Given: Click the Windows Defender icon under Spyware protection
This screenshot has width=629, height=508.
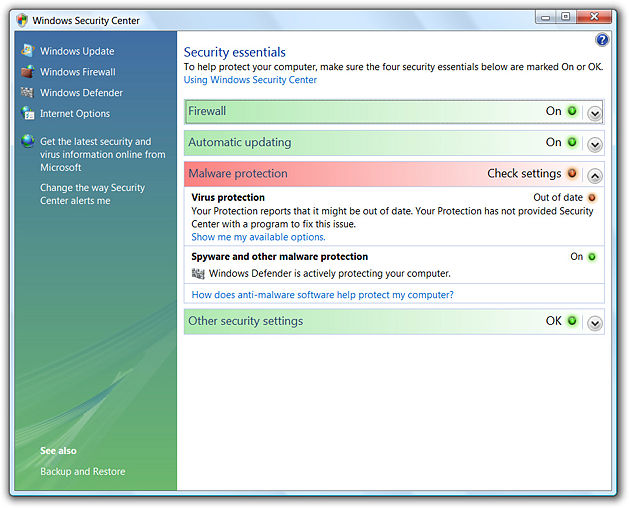Looking at the screenshot, I should pos(198,273).
